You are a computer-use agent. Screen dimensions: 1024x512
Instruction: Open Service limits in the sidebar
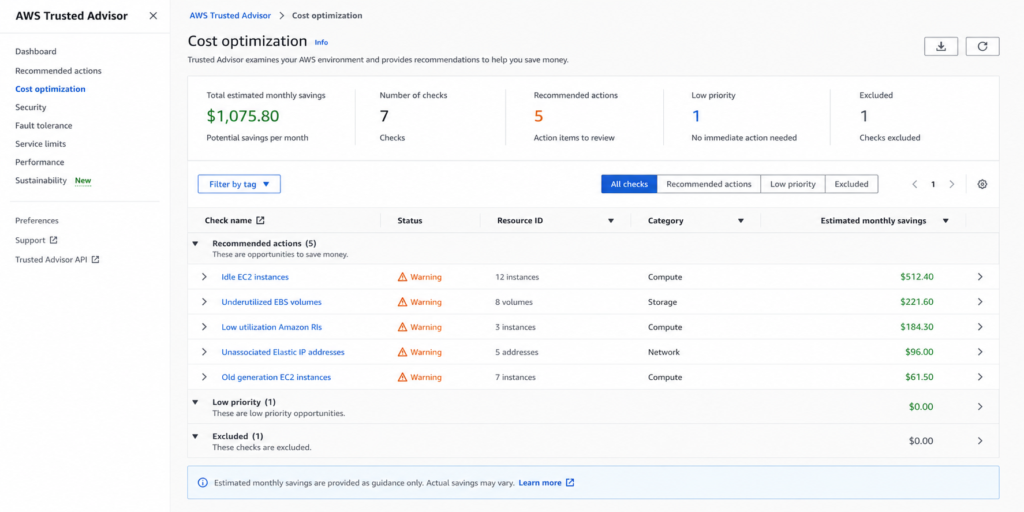(40, 144)
